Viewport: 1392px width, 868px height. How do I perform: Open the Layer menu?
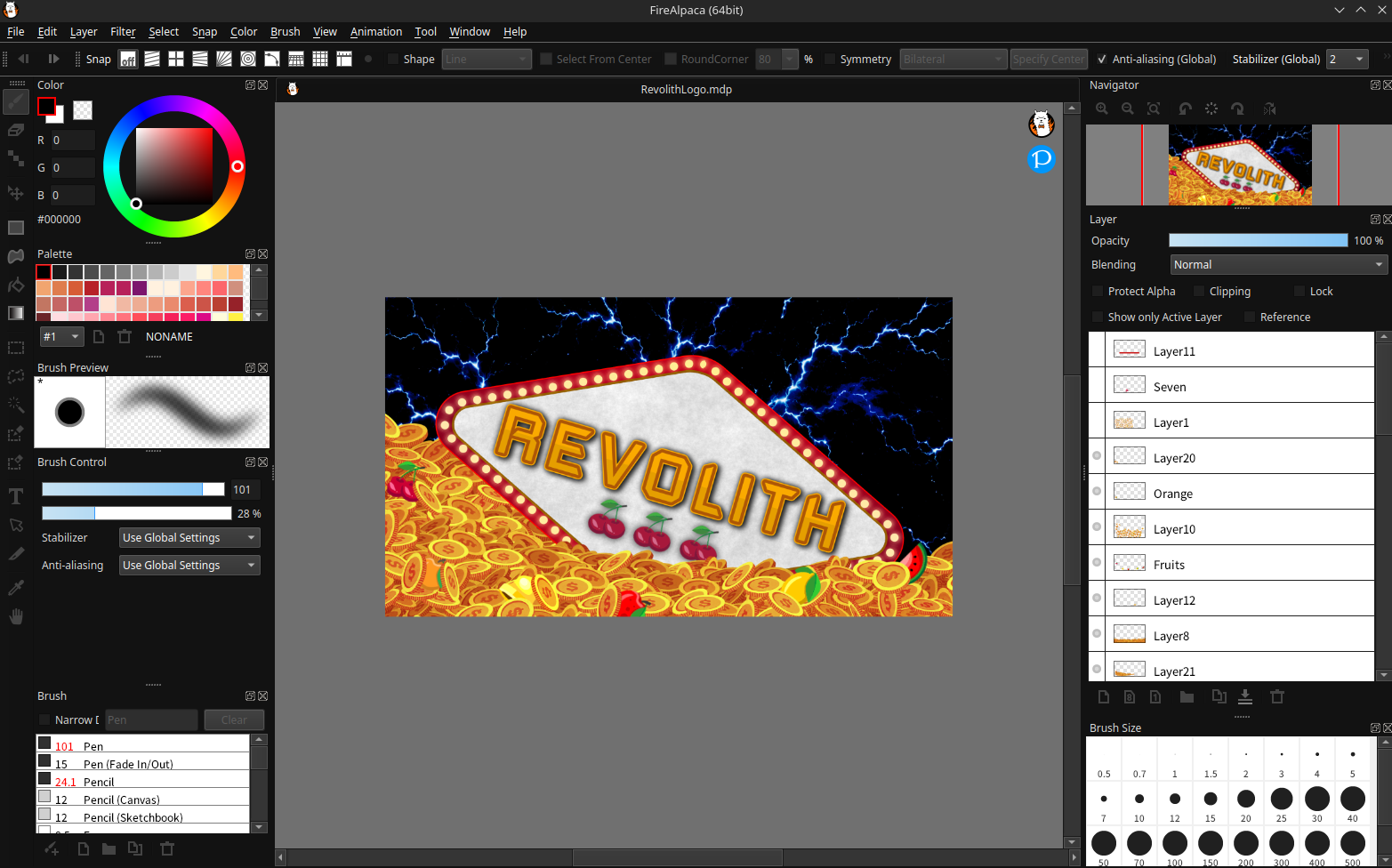(84, 31)
